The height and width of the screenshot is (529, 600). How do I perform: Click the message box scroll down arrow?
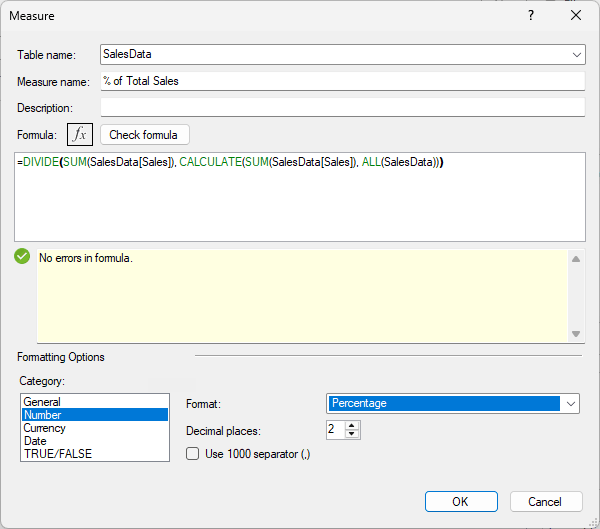click(x=576, y=334)
